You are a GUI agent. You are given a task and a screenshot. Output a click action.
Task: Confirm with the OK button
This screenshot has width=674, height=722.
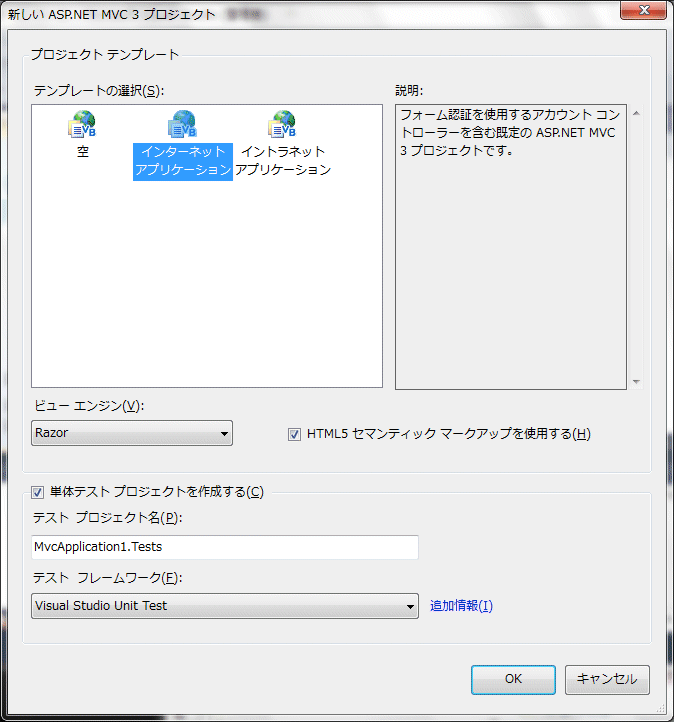tap(513, 679)
